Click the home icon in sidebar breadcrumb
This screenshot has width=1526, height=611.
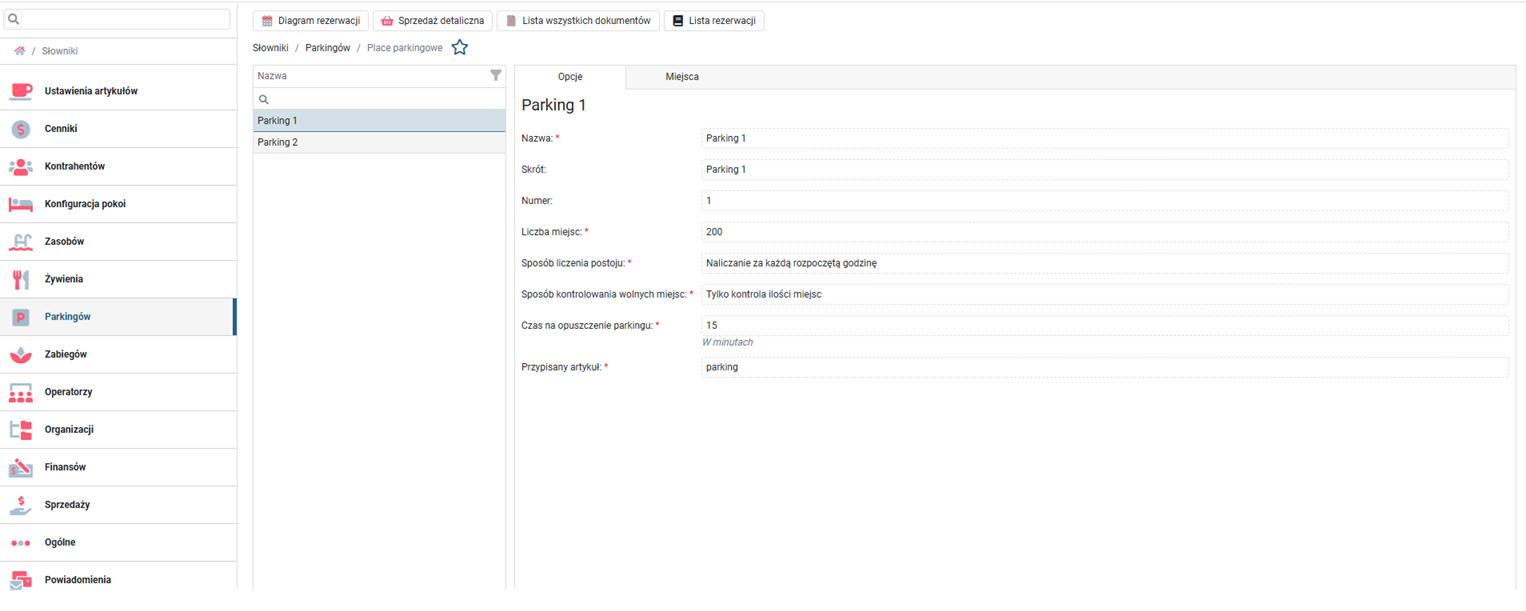(19, 51)
